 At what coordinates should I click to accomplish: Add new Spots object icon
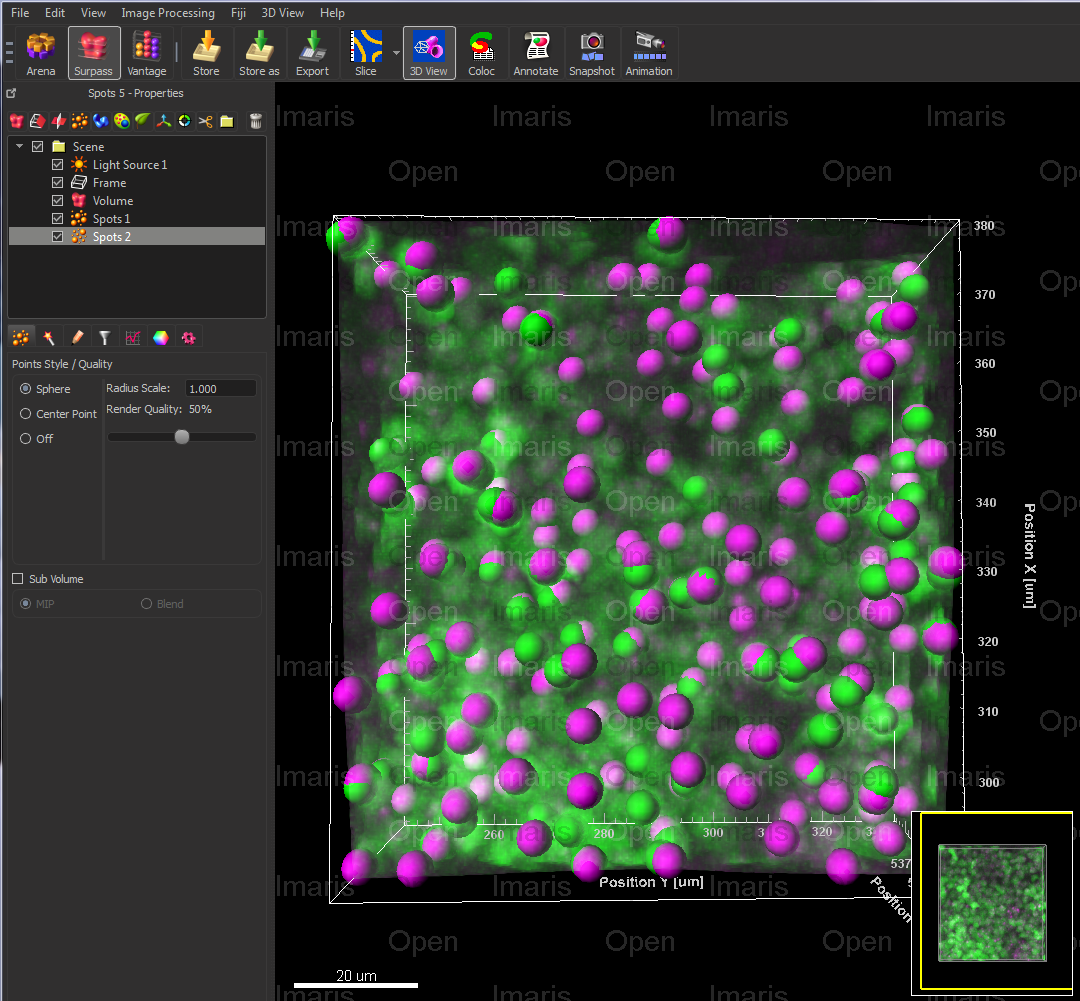point(79,121)
